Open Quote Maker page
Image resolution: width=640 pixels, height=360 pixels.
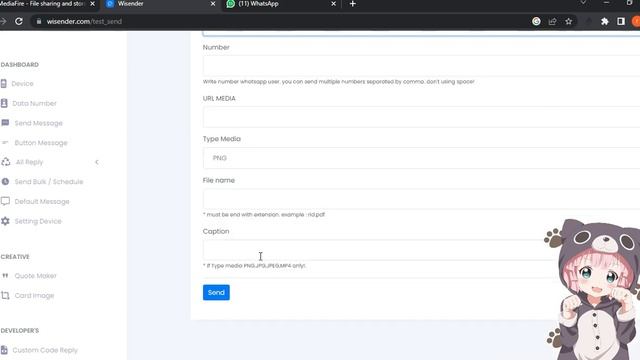click(36, 276)
